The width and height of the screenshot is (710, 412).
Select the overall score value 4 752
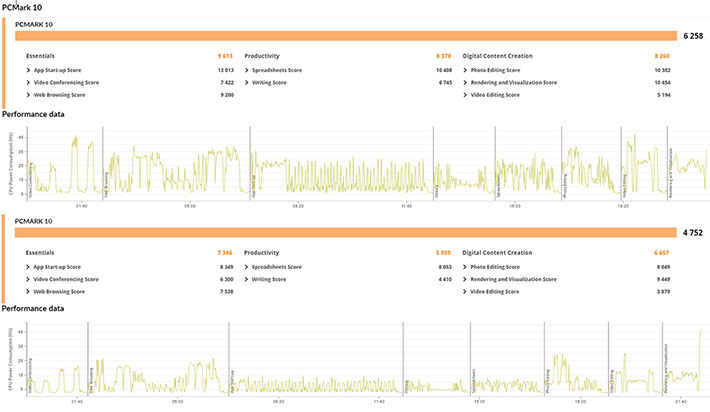pyautogui.click(x=693, y=233)
